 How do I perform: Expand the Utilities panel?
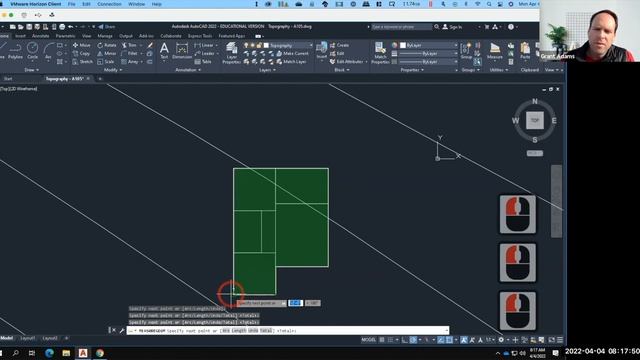point(499,70)
